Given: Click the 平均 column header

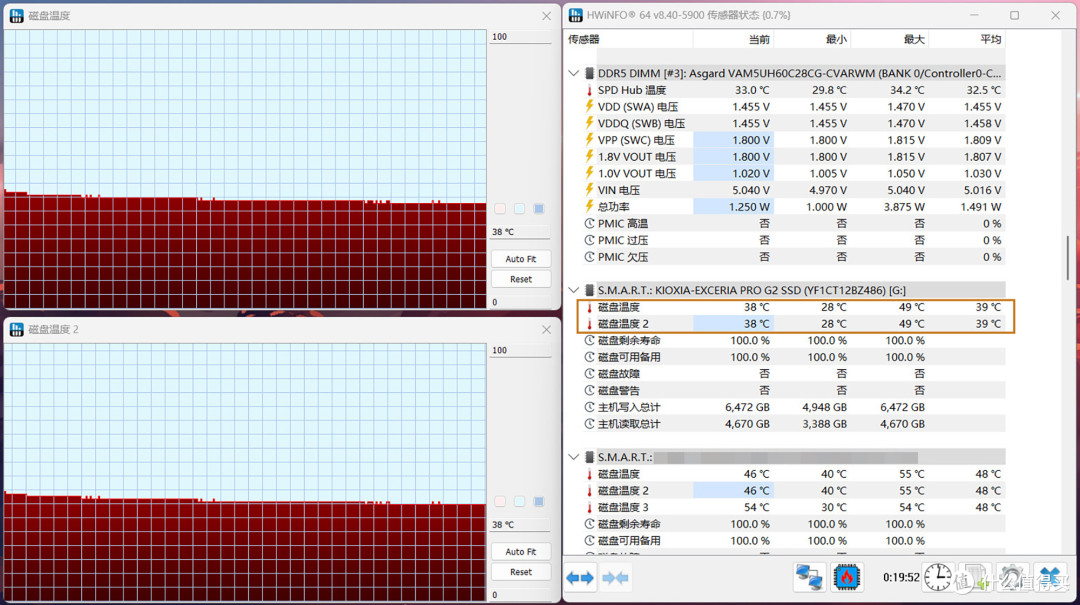Looking at the screenshot, I should 966,39.
